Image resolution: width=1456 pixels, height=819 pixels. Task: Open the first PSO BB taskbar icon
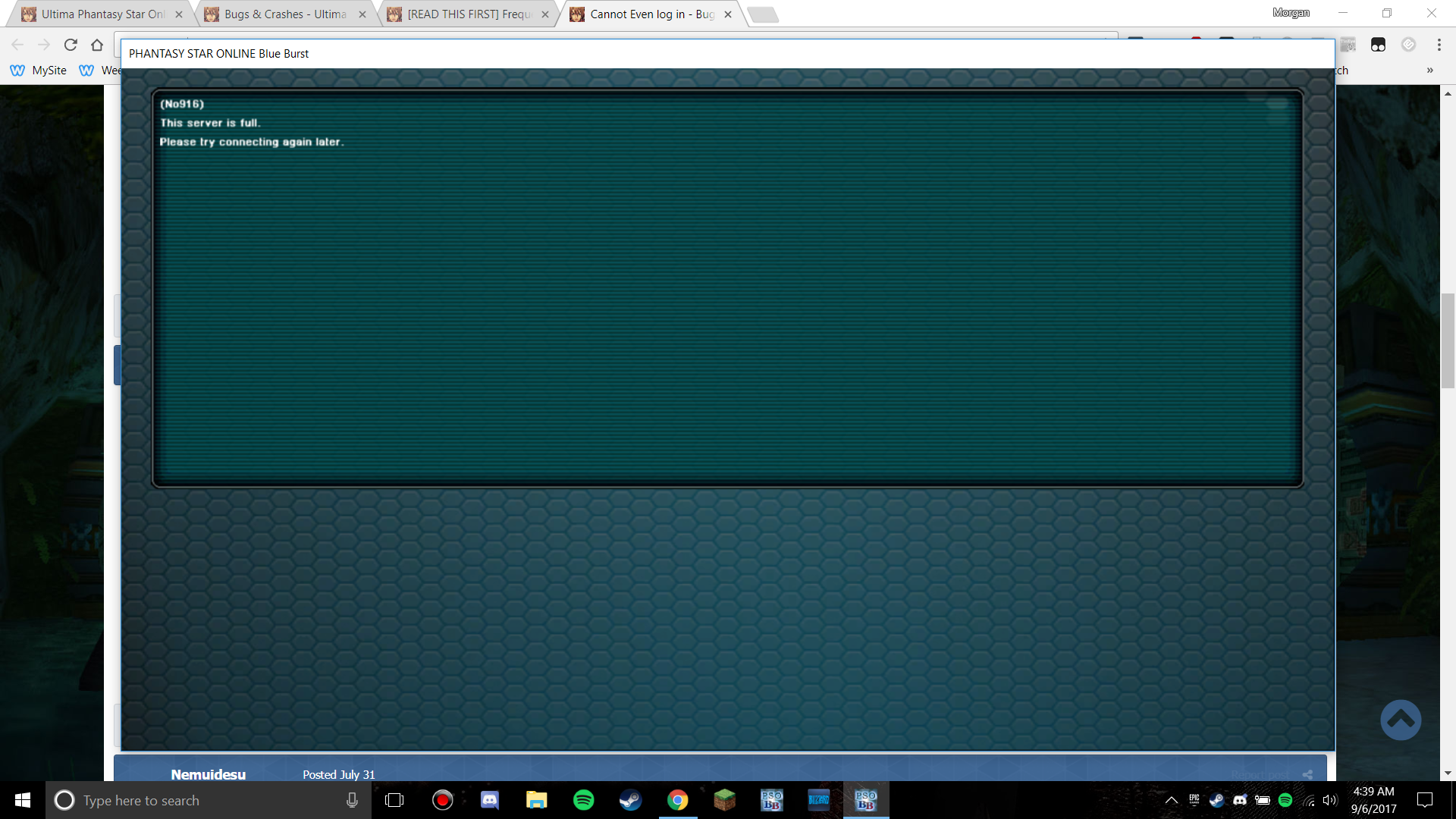[772, 800]
